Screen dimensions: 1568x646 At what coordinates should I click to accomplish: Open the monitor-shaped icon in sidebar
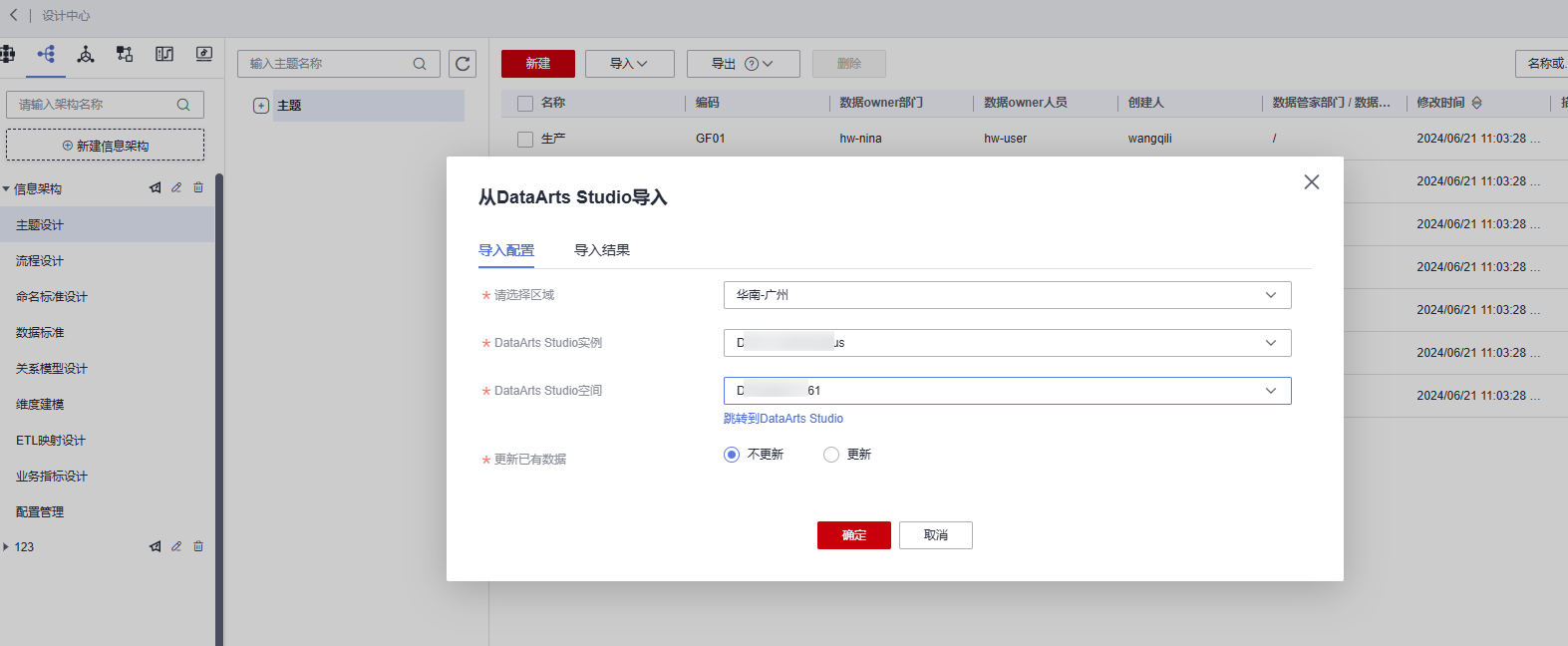204,54
